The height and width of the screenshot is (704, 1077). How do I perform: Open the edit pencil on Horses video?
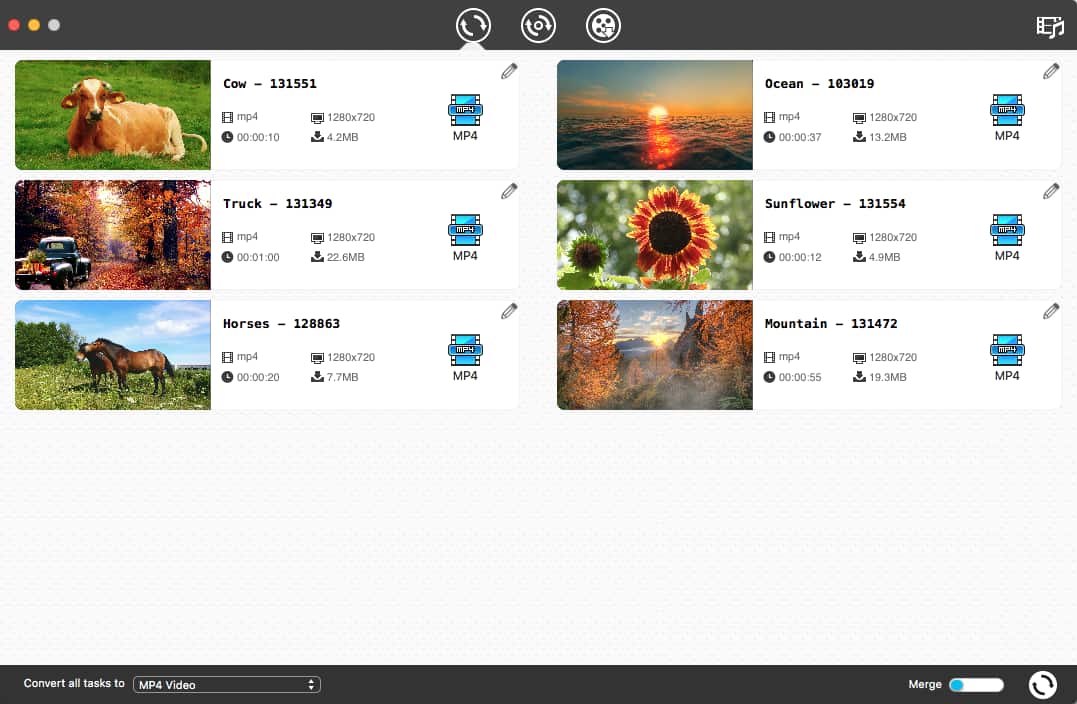pos(509,311)
